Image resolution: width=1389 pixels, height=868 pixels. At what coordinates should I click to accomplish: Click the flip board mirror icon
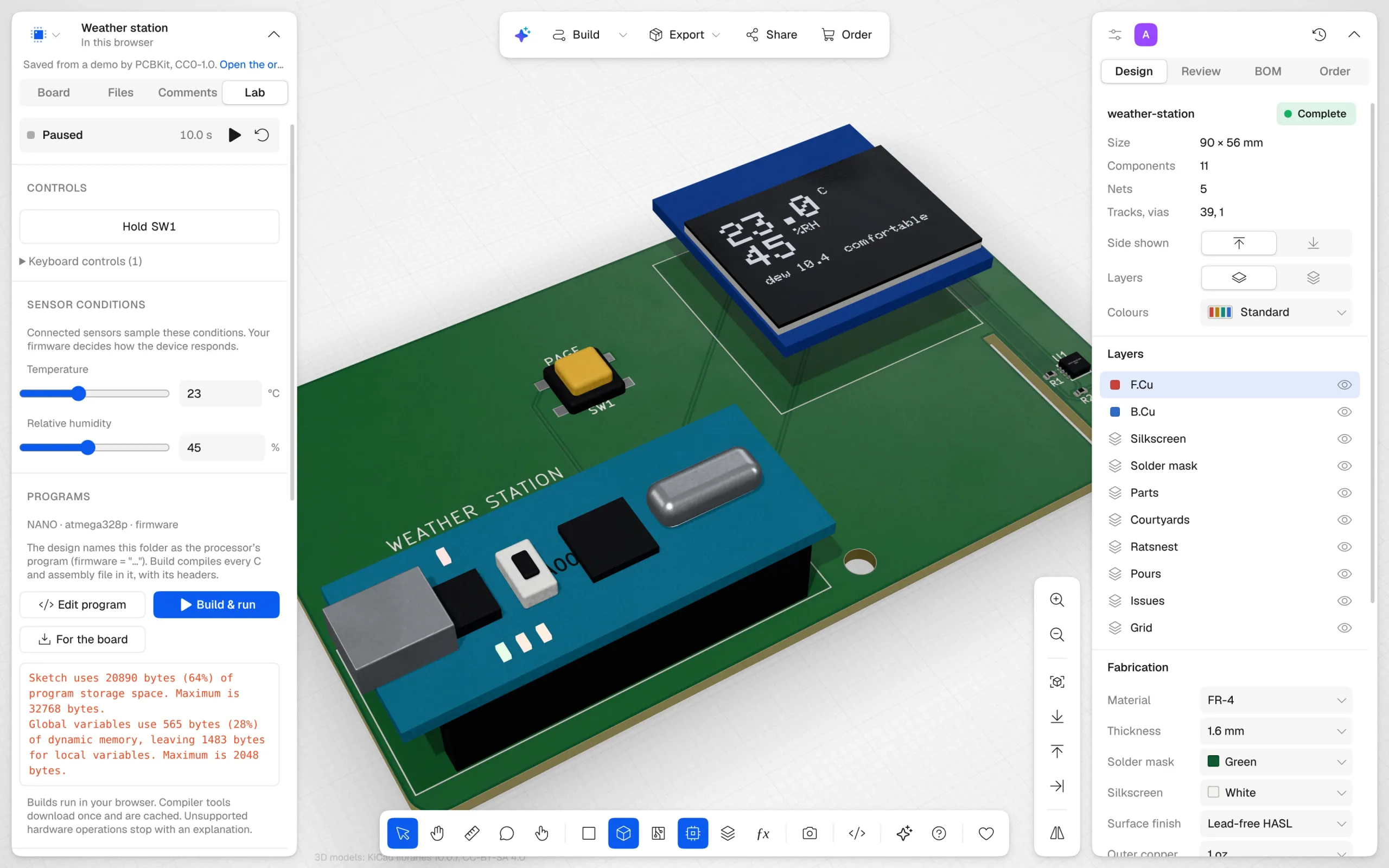coord(1057,833)
